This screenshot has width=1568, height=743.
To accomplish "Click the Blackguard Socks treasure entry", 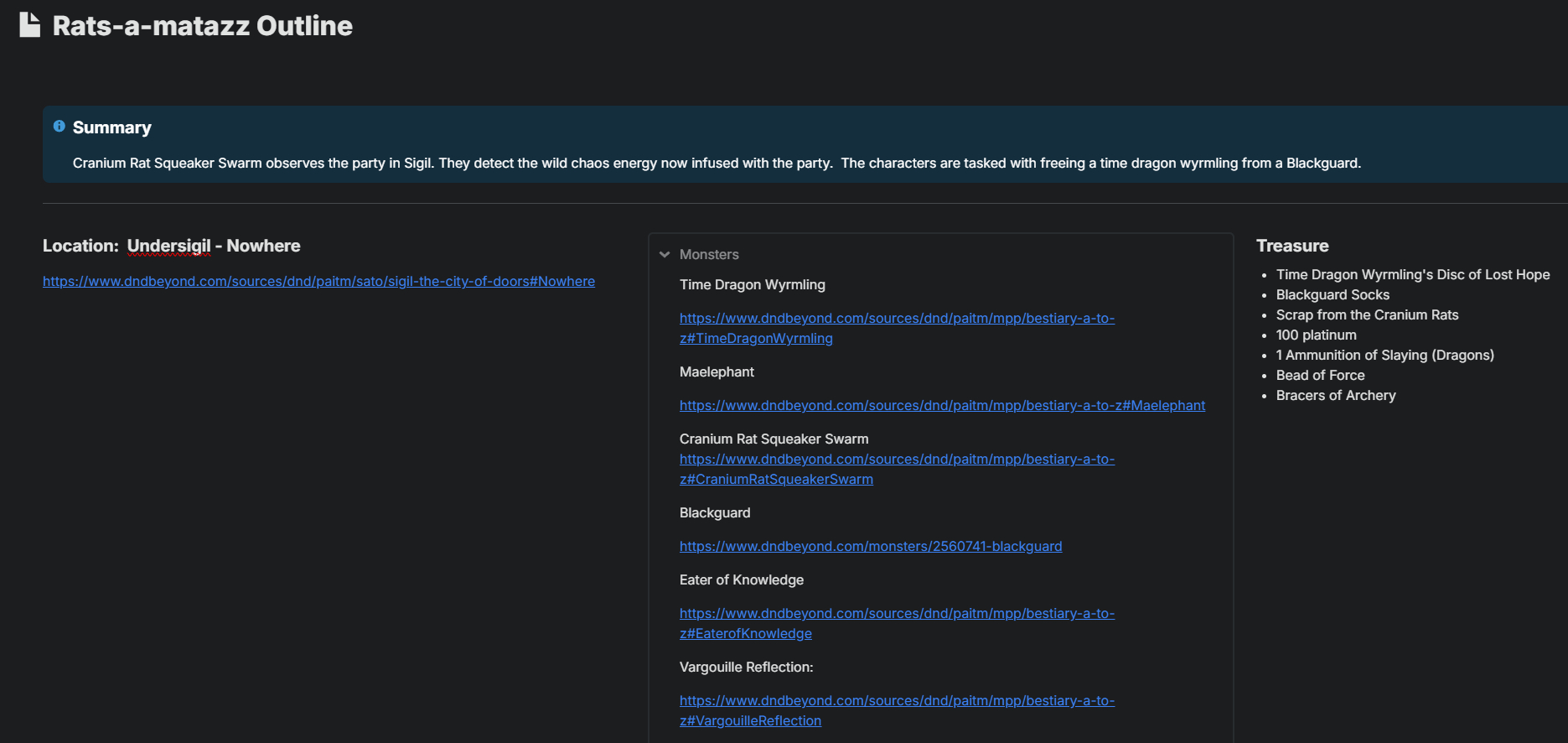I will point(1332,295).
